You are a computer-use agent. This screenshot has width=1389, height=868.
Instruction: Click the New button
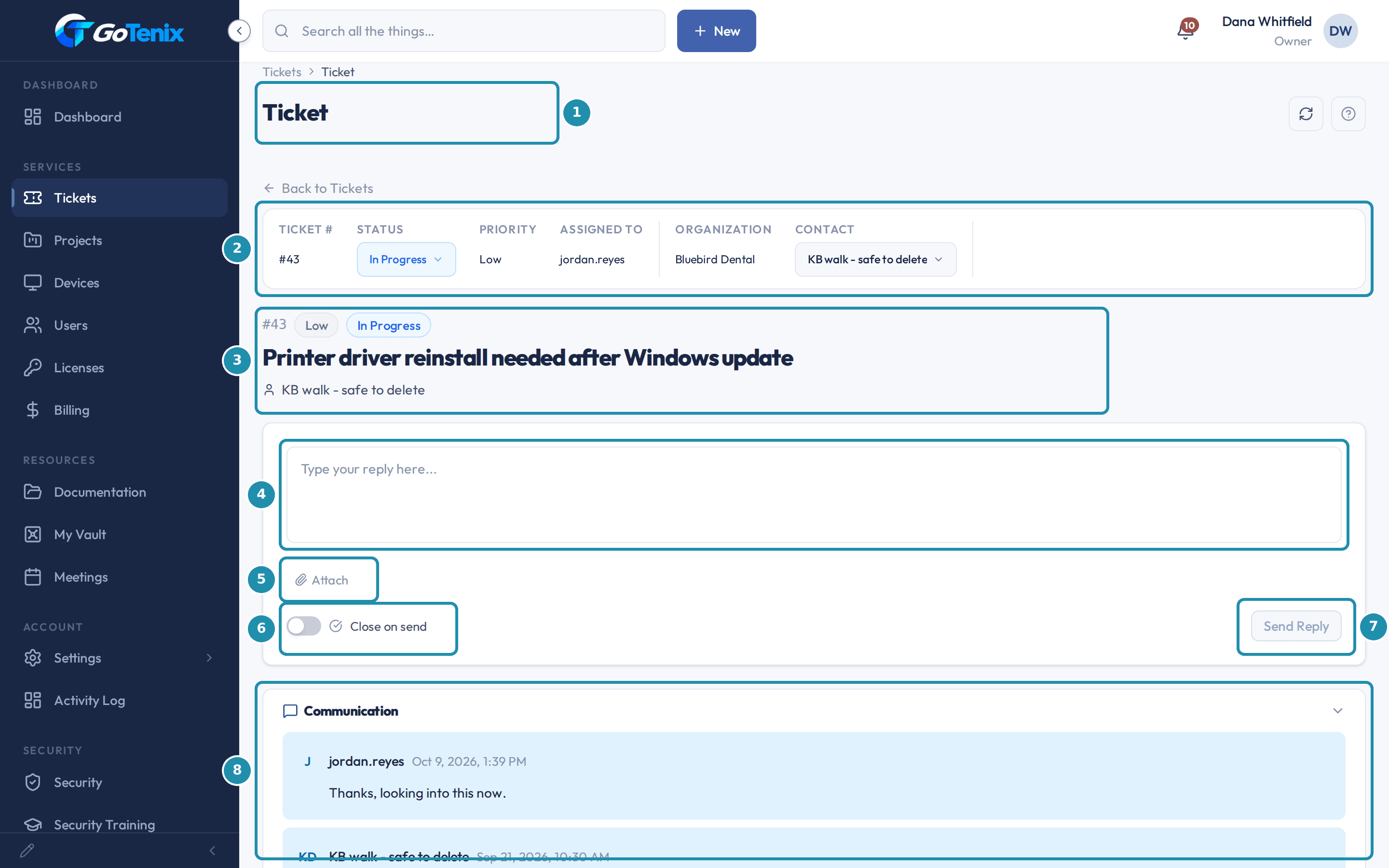pos(716,31)
